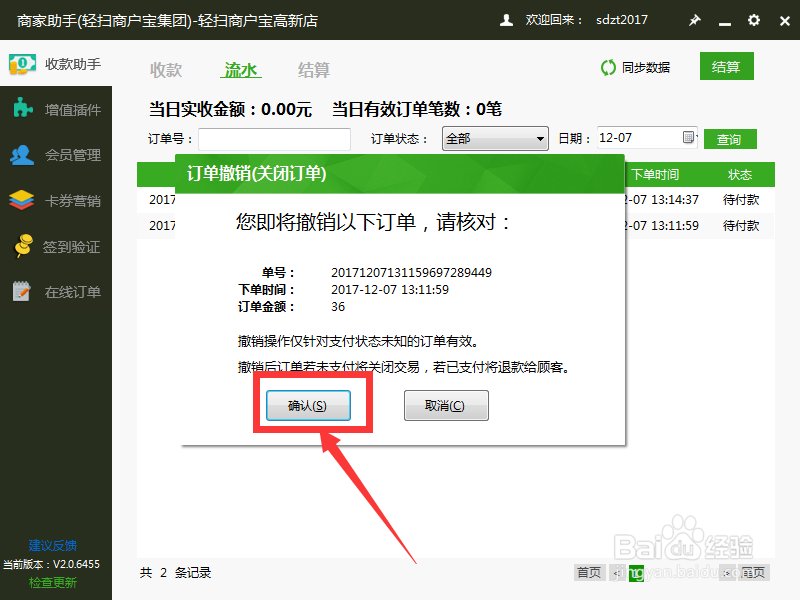The image size is (800, 600).
Task: Open settings via the gear icon
Action: pos(753,19)
